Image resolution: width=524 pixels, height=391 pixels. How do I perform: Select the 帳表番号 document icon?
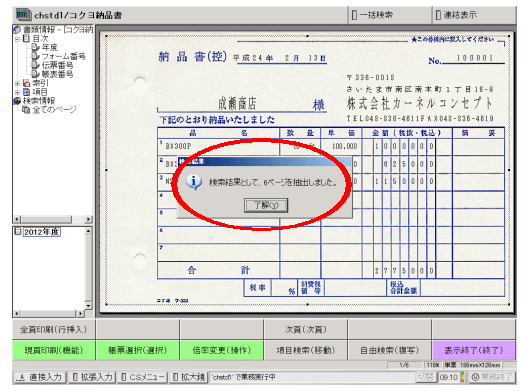[x=35, y=74]
